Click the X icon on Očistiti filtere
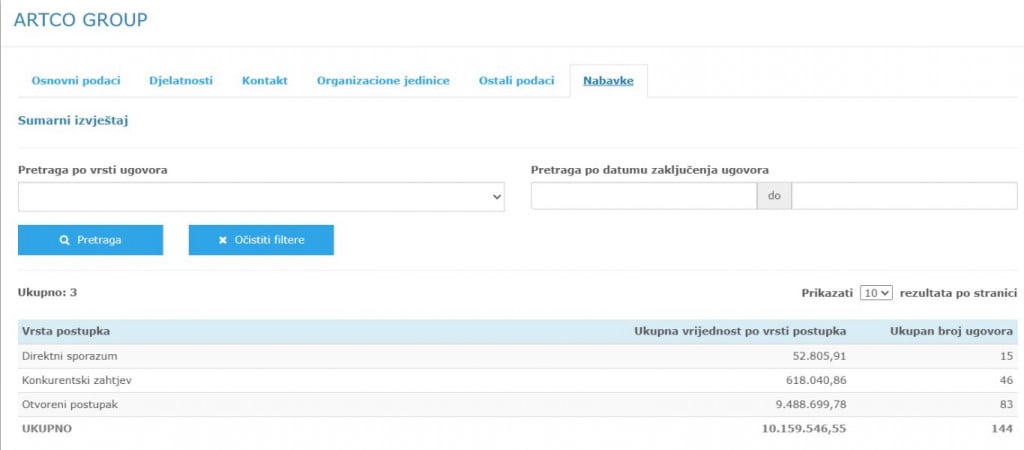Image resolution: width=1024 pixels, height=450 pixels. [x=223, y=240]
